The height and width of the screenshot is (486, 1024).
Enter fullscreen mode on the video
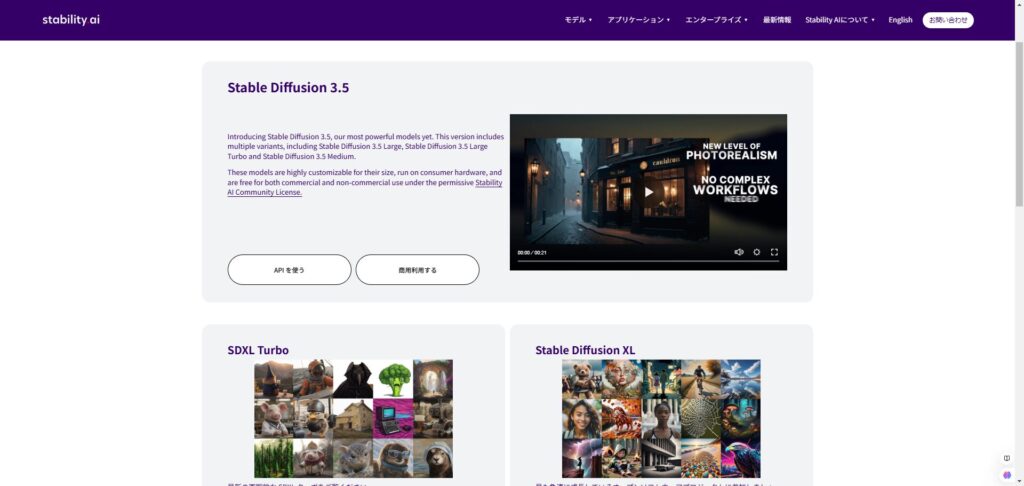(x=774, y=252)
